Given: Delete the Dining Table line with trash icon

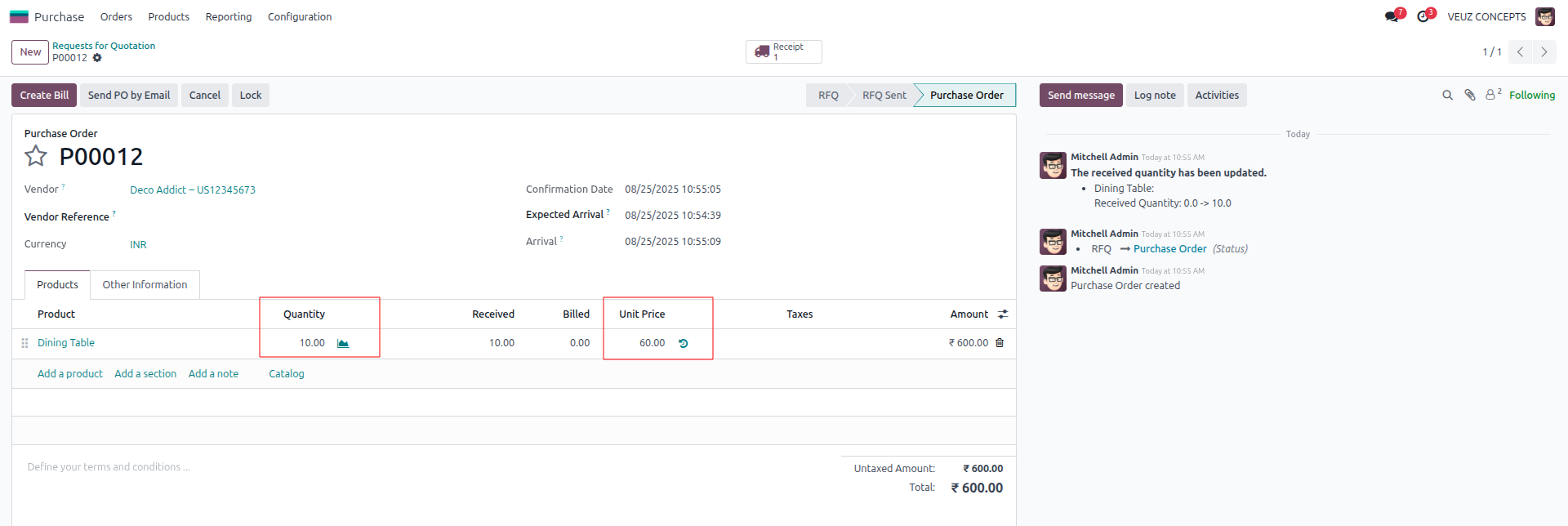Looking at the screenshot, I should coord(1000,343).
